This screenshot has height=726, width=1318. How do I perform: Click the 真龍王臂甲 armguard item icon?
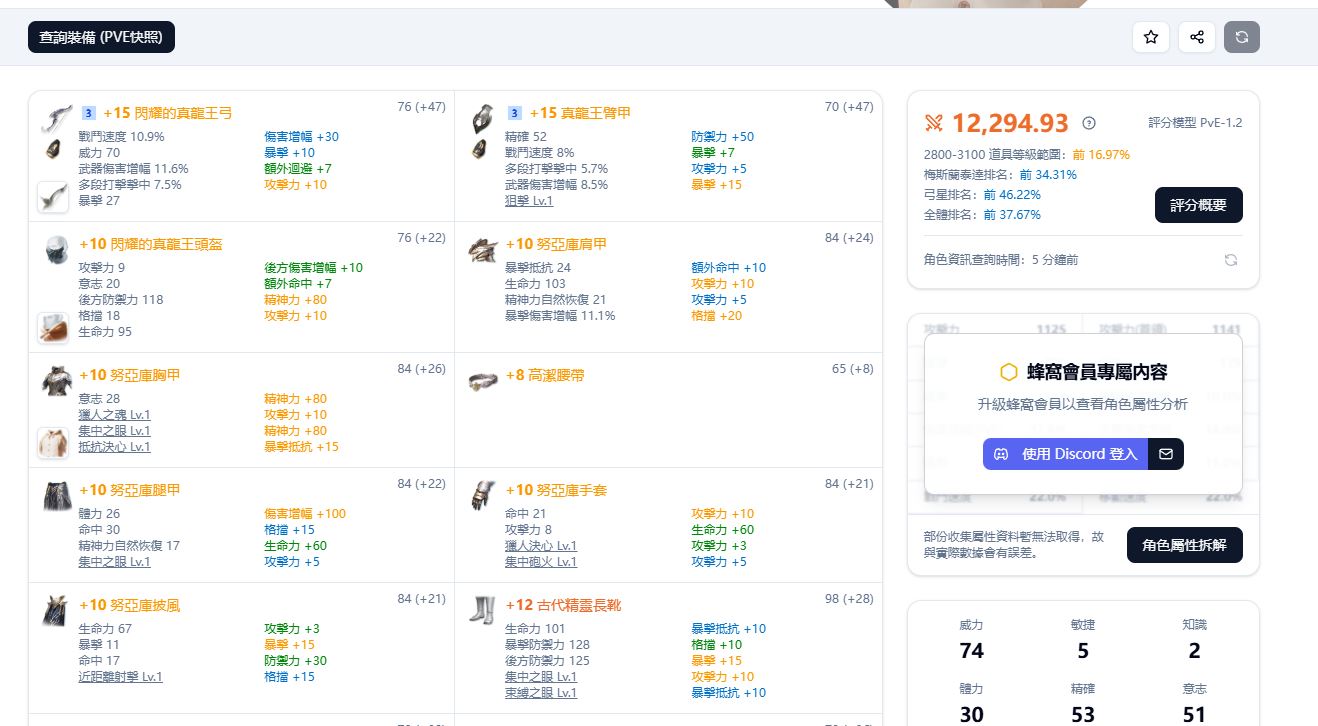[483, 117]
